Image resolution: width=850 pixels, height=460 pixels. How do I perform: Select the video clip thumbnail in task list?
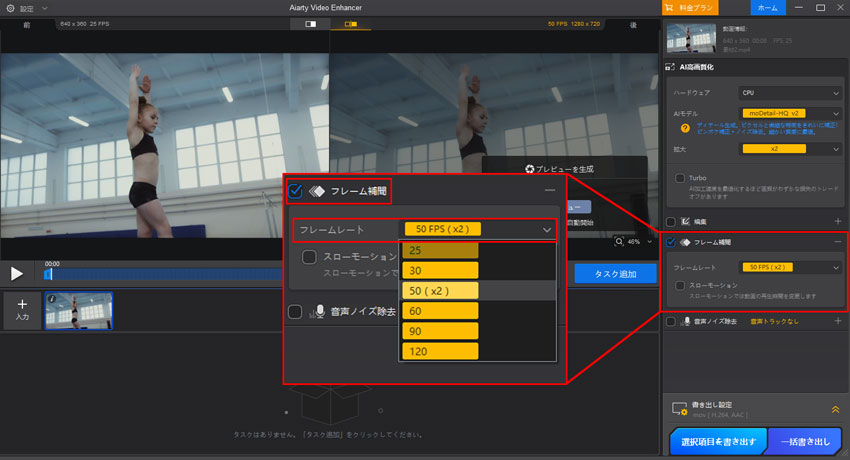pyautogui.click(x=79, y=310)
